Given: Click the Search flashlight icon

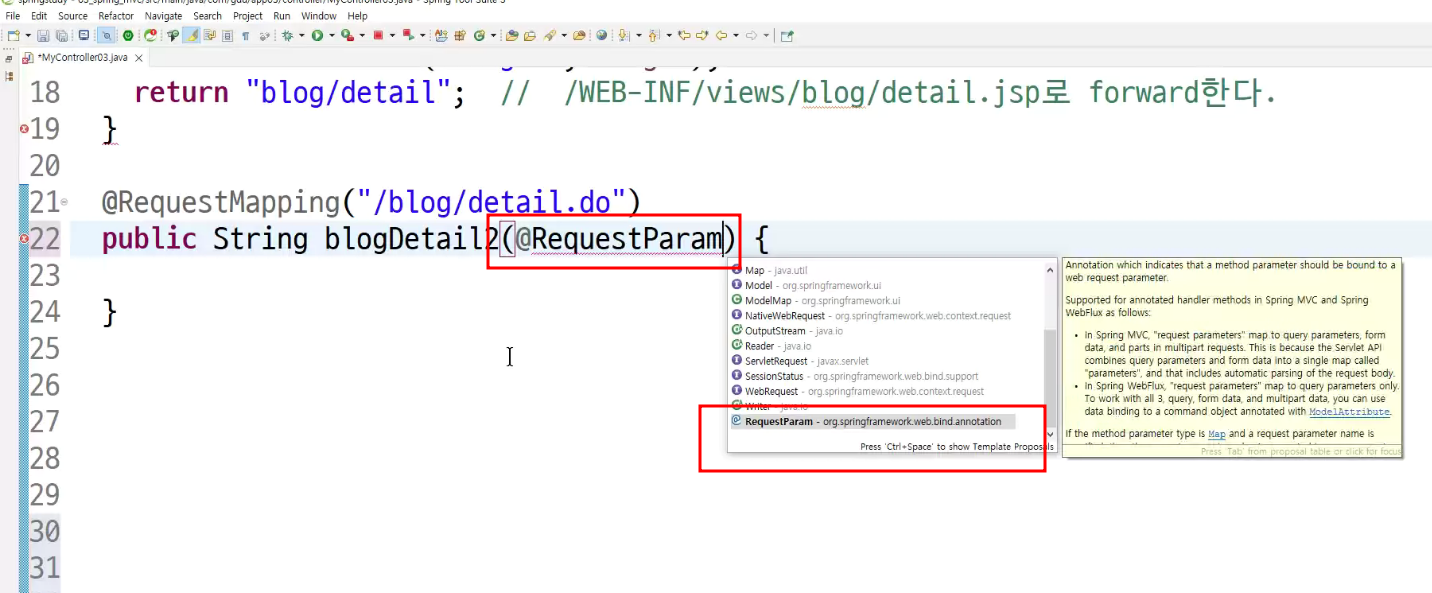Looking at the screenshot, I should point(549,35).
